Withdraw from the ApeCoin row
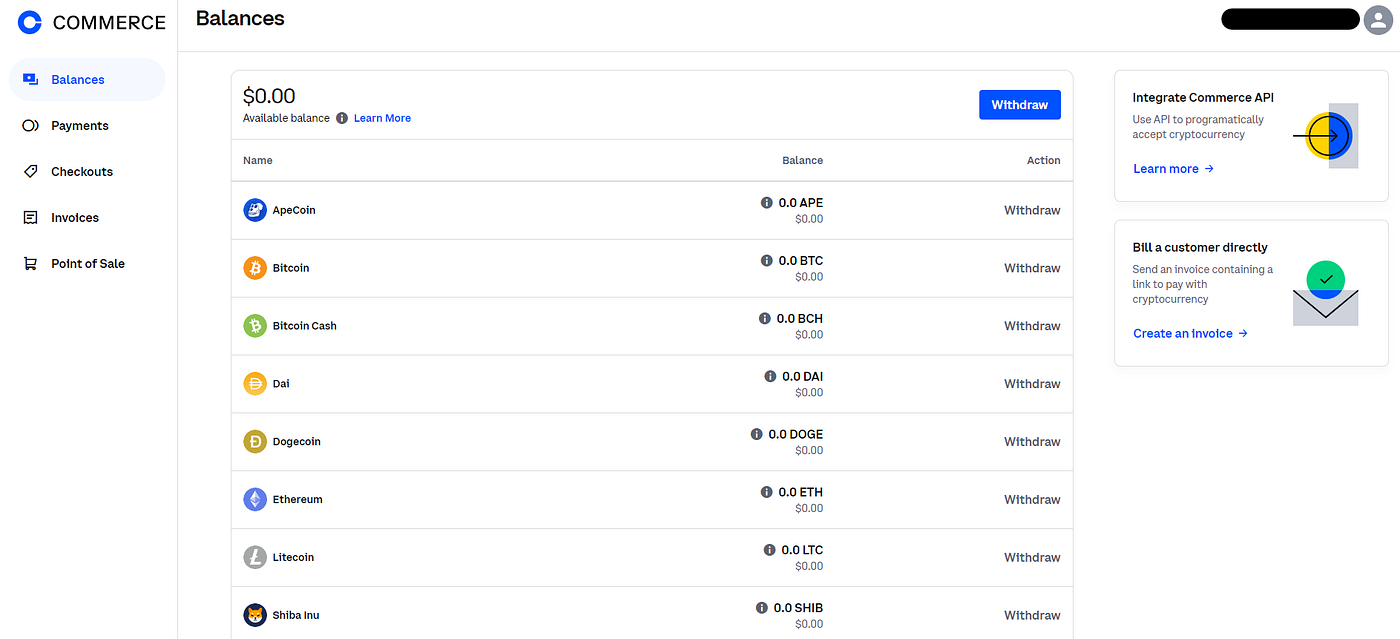Viewport: 1400px width, 639px height. [1032, 210]
